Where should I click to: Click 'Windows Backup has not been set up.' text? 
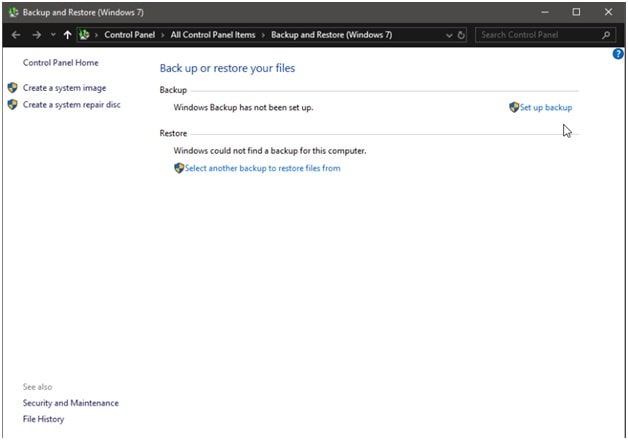click(x=243, y=107)
